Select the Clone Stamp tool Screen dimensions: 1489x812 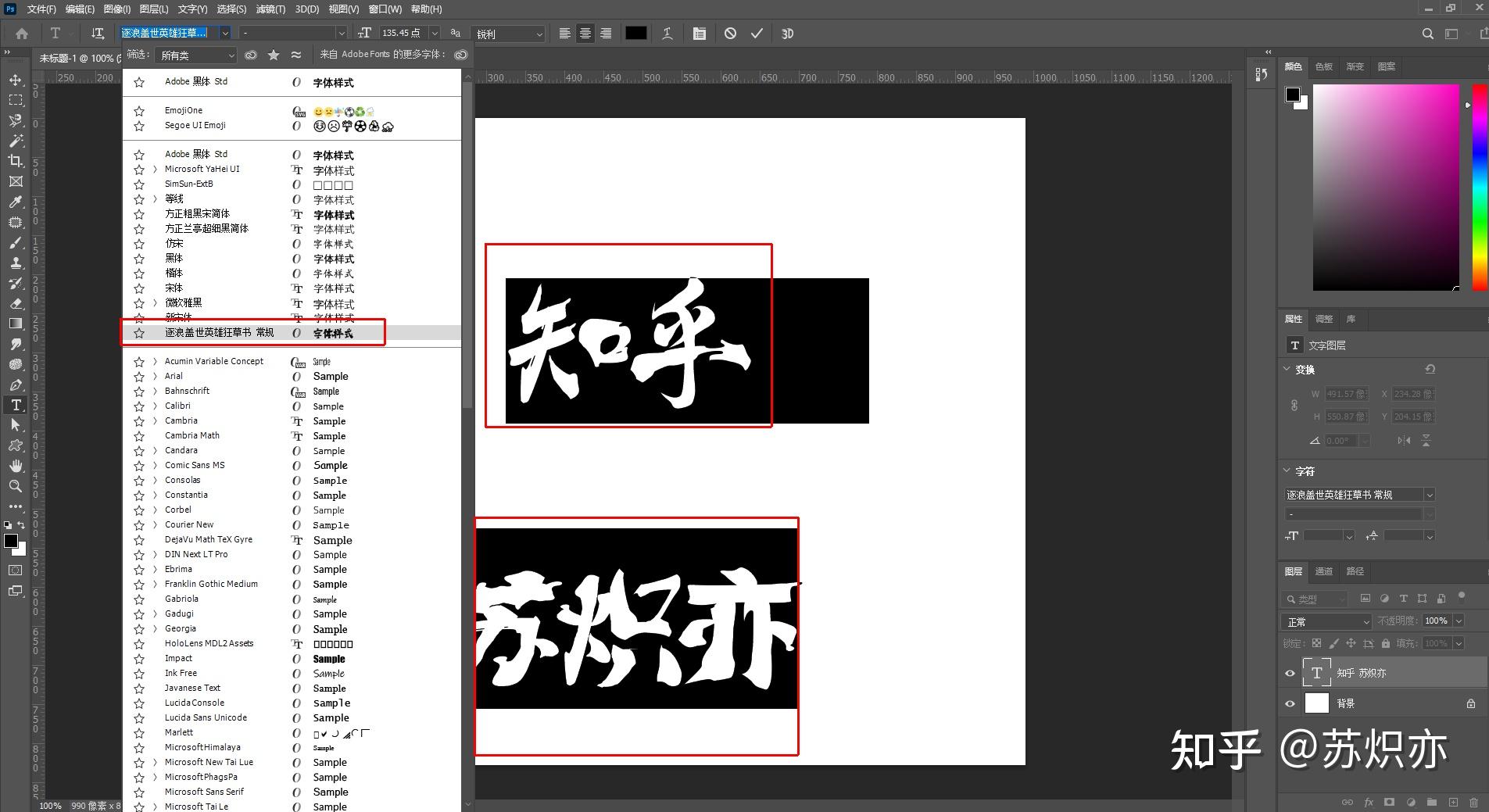pyautogui.click(x=16, y=263)
